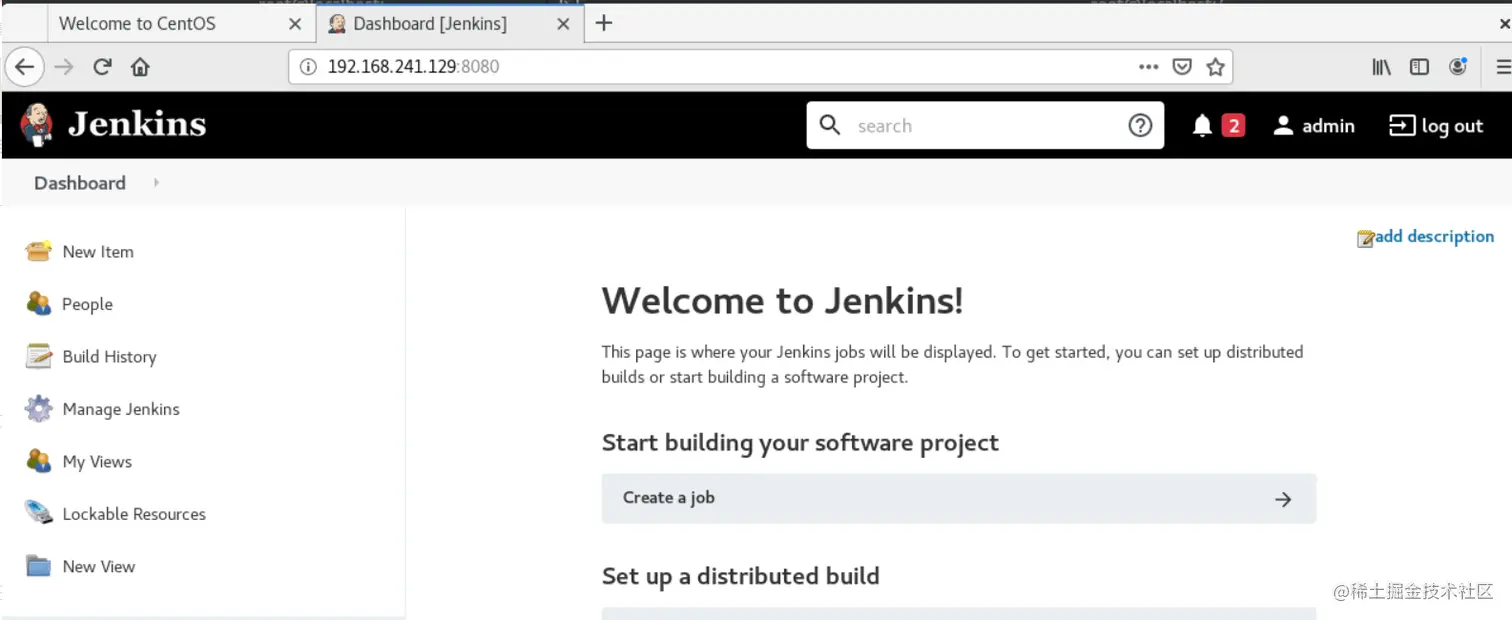
Task: Click the Start building your software project heading
Action: [800, 443]
